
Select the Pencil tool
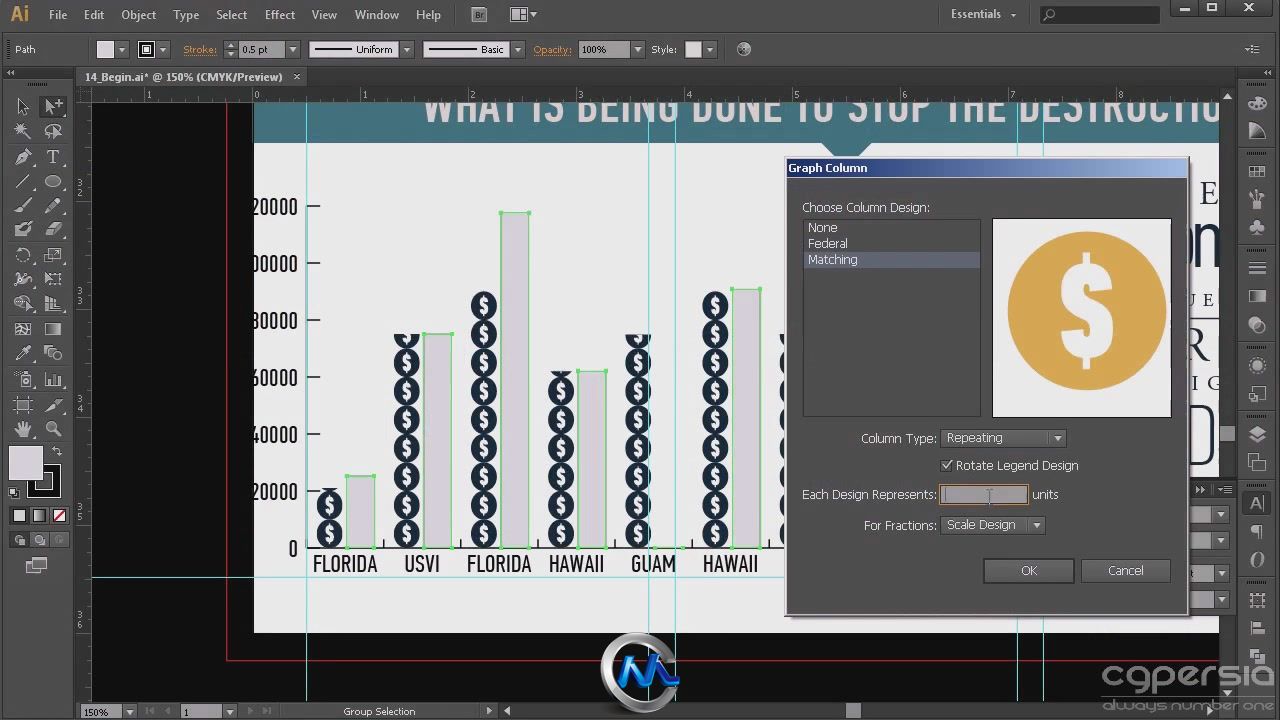coord(53,206)
